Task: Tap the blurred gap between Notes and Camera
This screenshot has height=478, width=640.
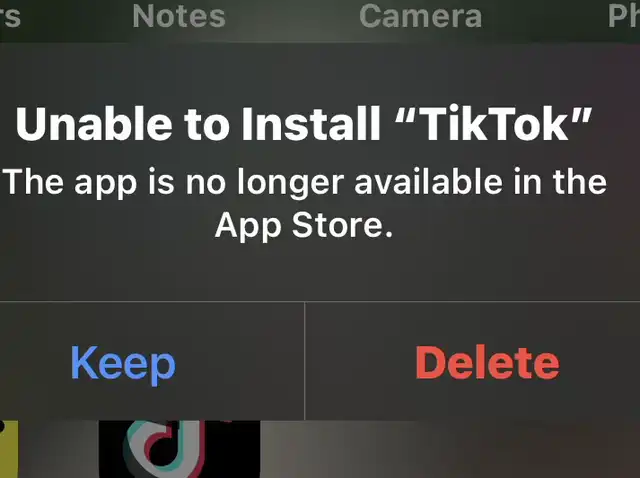Action: click(x=292, y=16)
